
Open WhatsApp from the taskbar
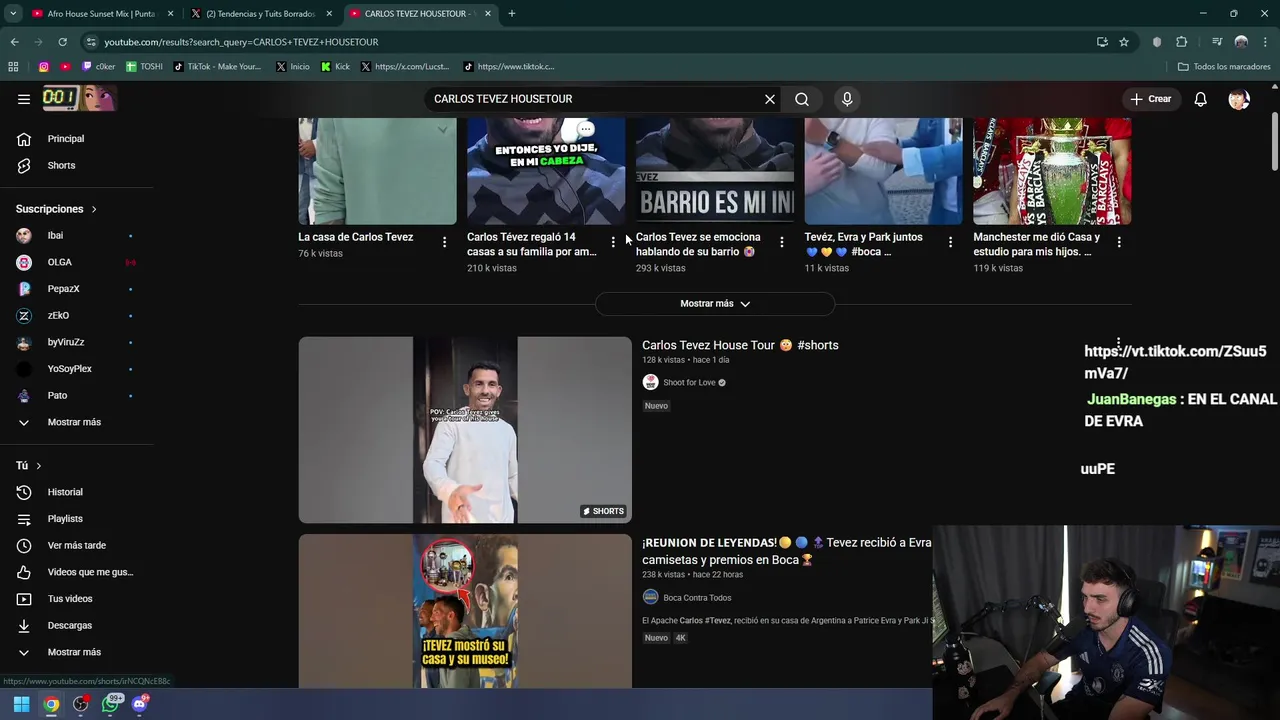point(111,704)
